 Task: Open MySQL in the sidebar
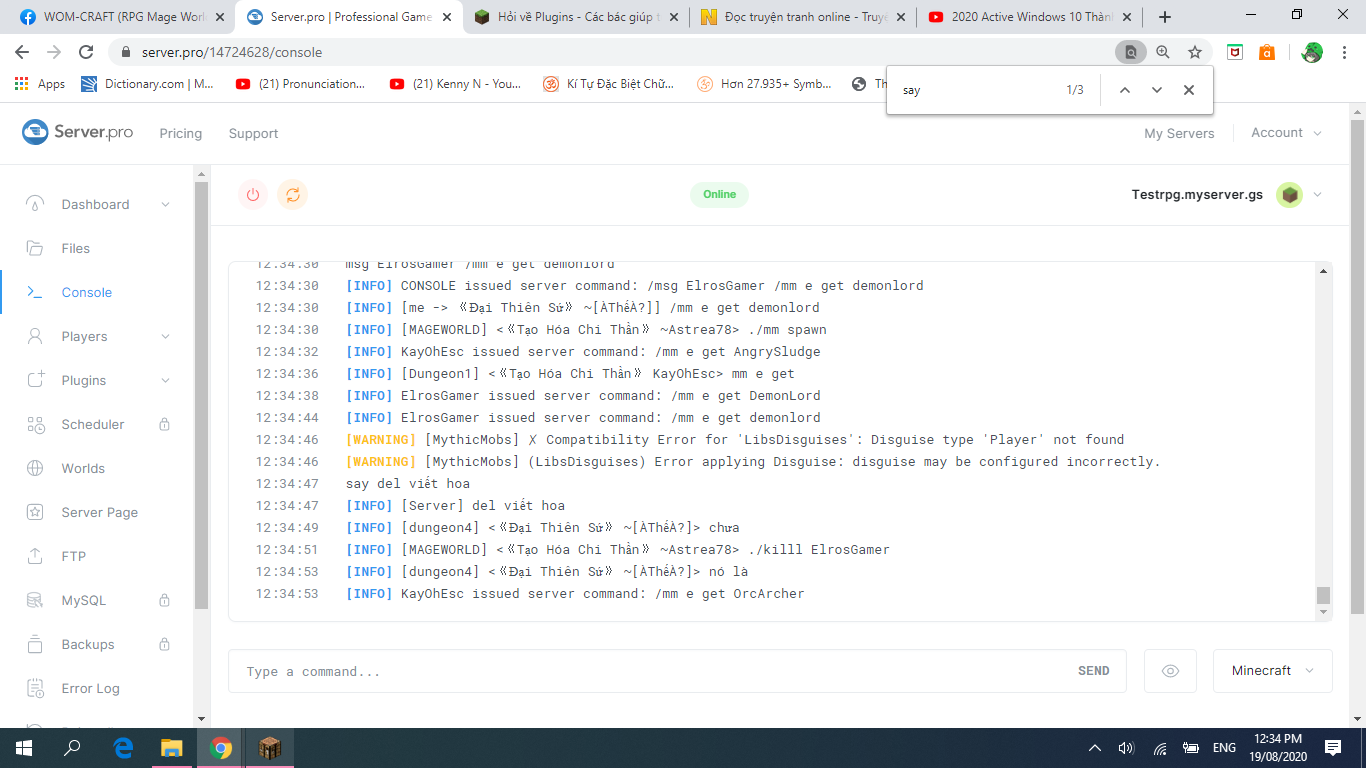click(x=83, y=600)
